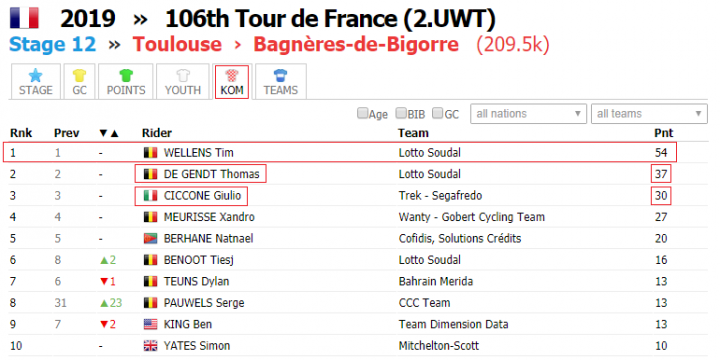Sort by the Pnt column header
The image size is (720, 360).
pyautogui.click(x=664, y=133)
